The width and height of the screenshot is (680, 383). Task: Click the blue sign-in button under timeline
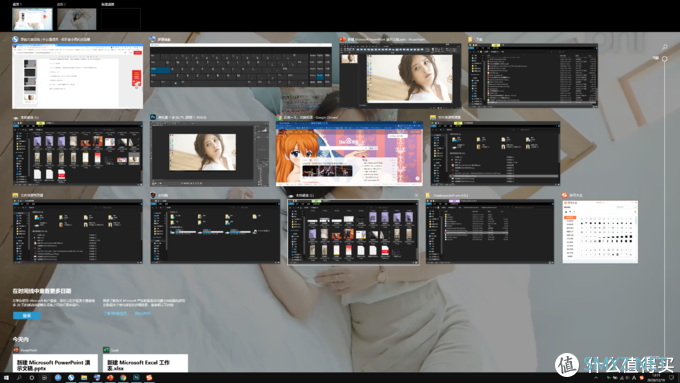(26, 315)
